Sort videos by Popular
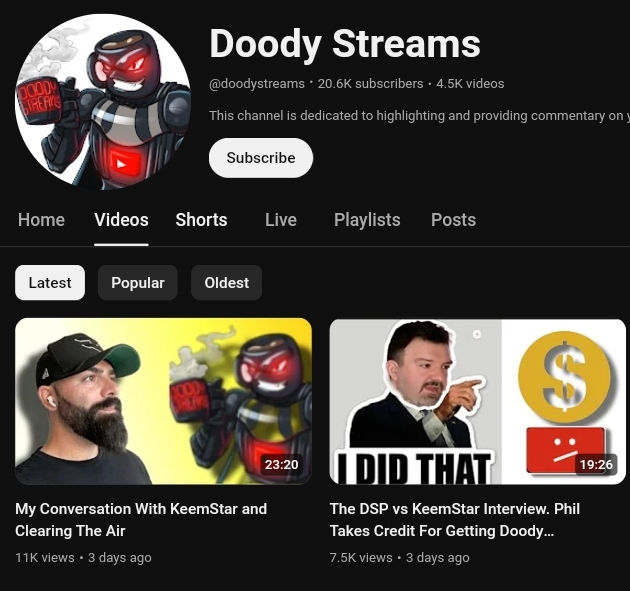This screenshot has width=630, height=591. point(138,282)
